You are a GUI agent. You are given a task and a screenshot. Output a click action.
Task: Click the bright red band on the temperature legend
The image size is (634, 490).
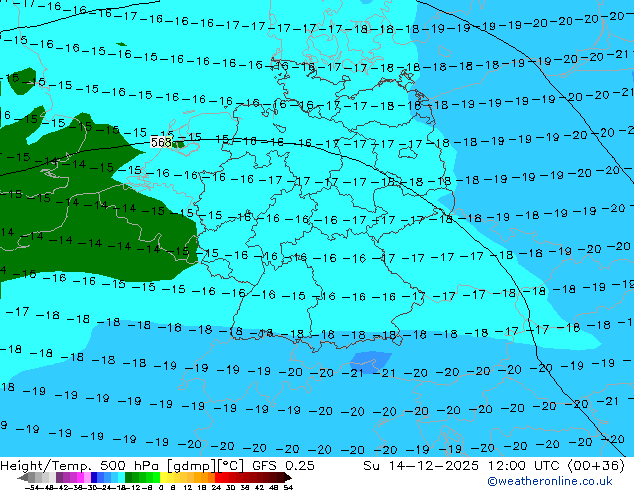pos(218,477)
